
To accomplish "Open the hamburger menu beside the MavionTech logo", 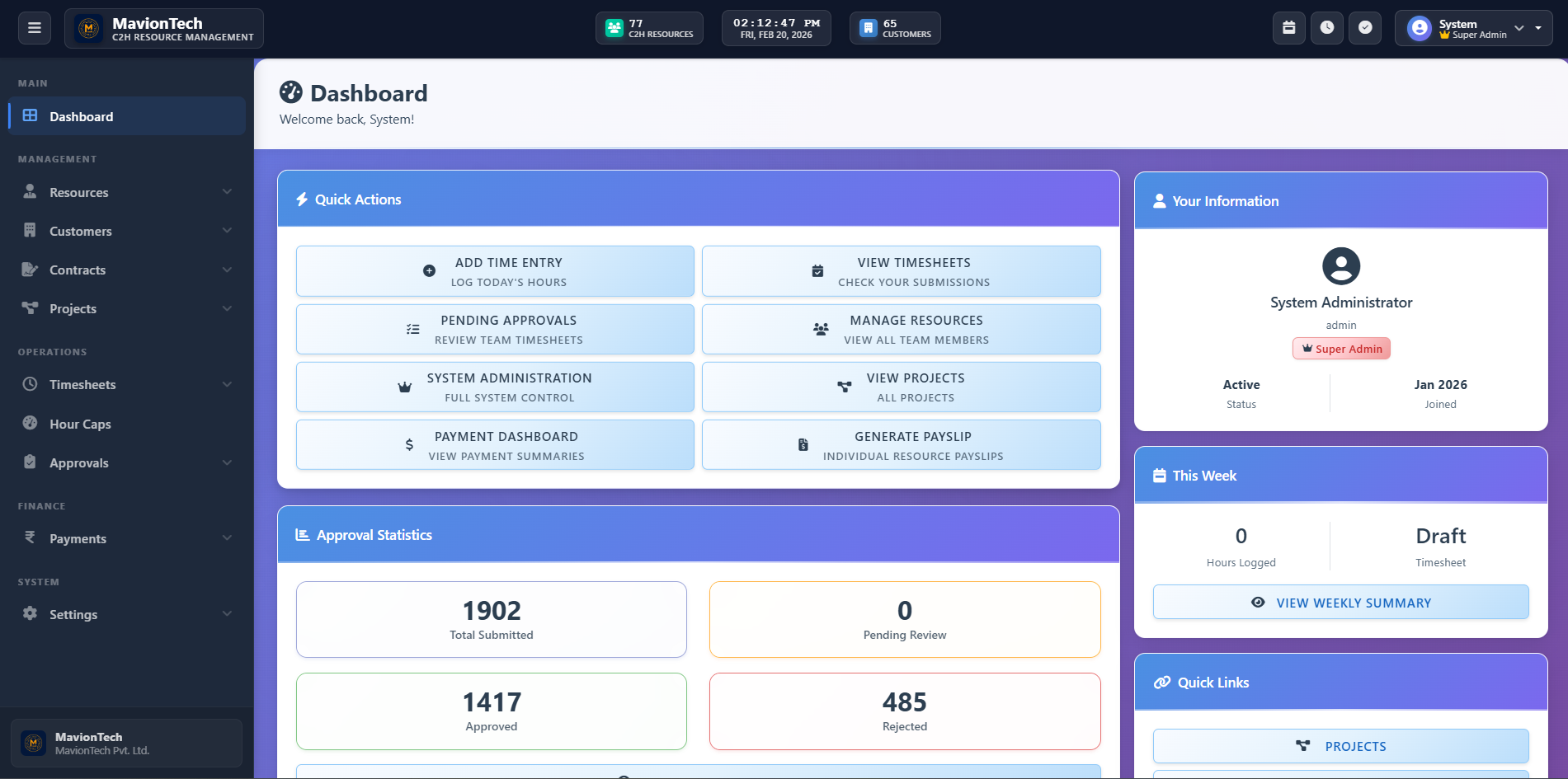I will pos(34,27).
